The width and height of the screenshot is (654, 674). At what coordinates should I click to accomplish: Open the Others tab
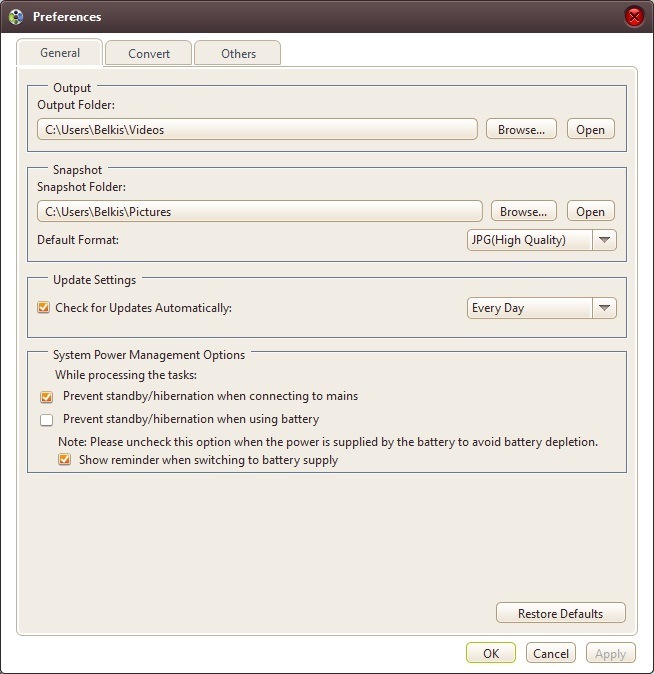(x=238, y=53)
